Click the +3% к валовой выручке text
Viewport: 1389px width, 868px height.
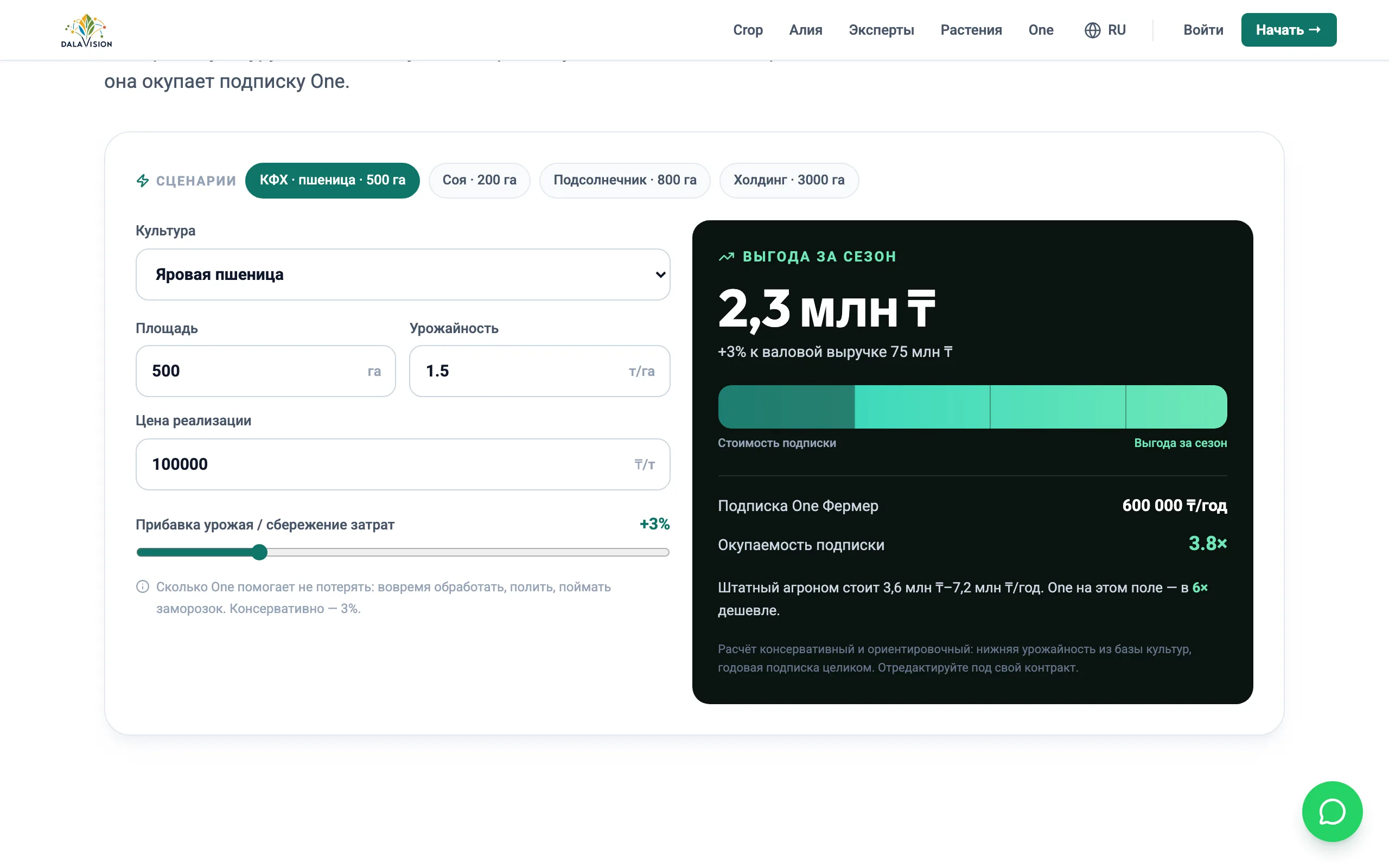835,352
